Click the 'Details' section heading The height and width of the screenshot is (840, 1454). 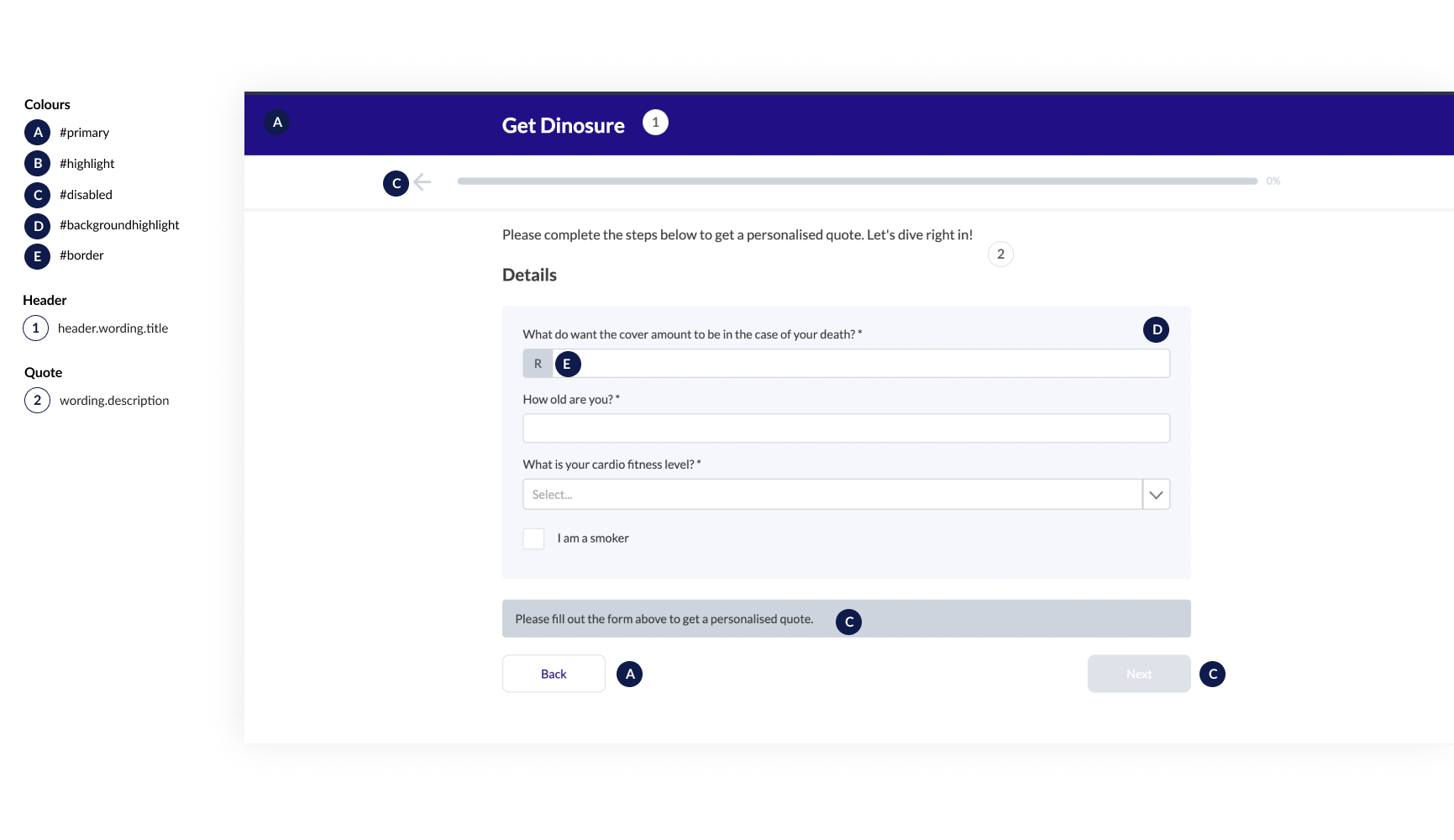pos(529,275)
